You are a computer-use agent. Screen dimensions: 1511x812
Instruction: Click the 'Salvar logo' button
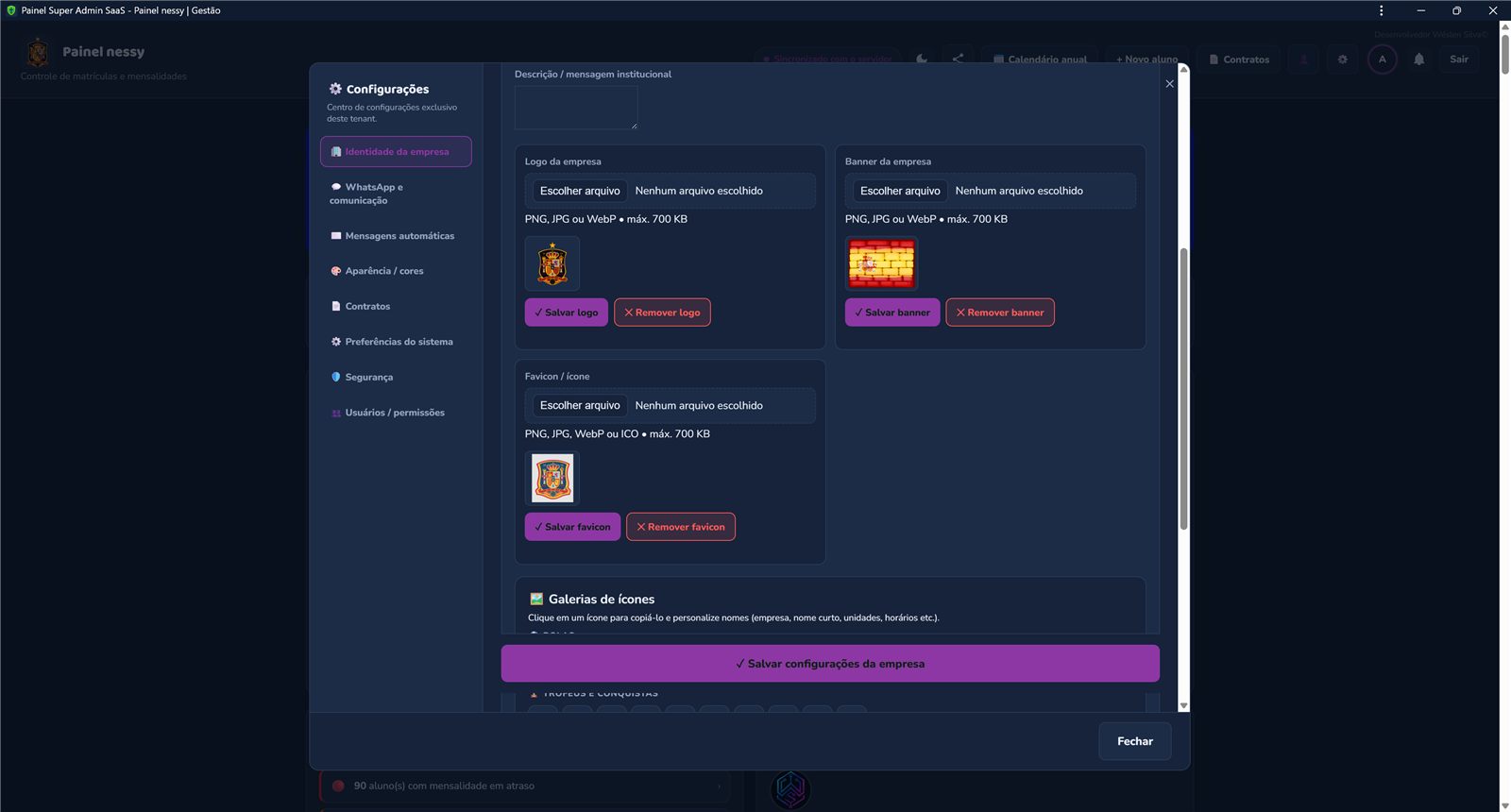coord(567,313)
